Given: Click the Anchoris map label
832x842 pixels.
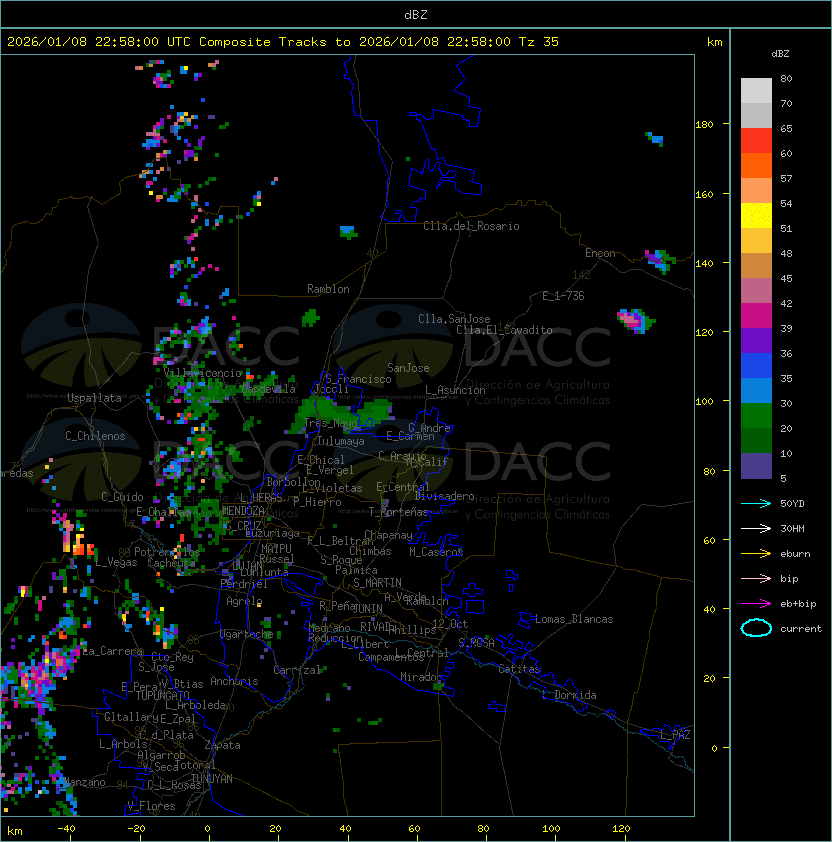Looking at the screenshot, I should [234, 681].
